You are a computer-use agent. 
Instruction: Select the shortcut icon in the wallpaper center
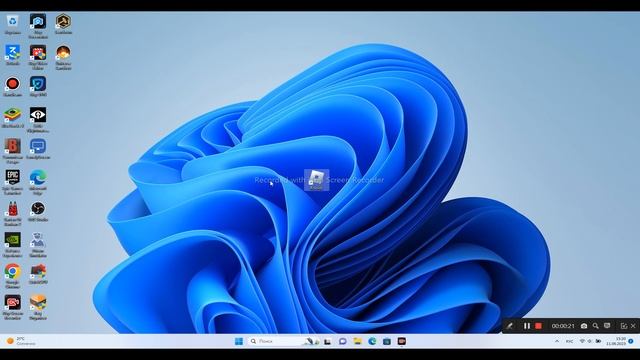pyautogui.click(x=317, y=180)
